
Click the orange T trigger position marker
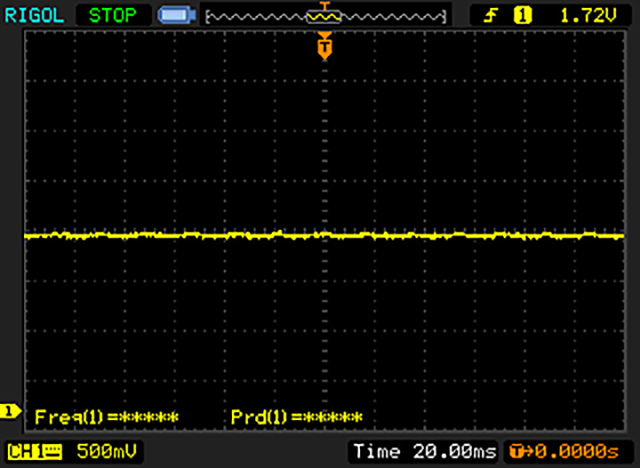pos(325,46)
